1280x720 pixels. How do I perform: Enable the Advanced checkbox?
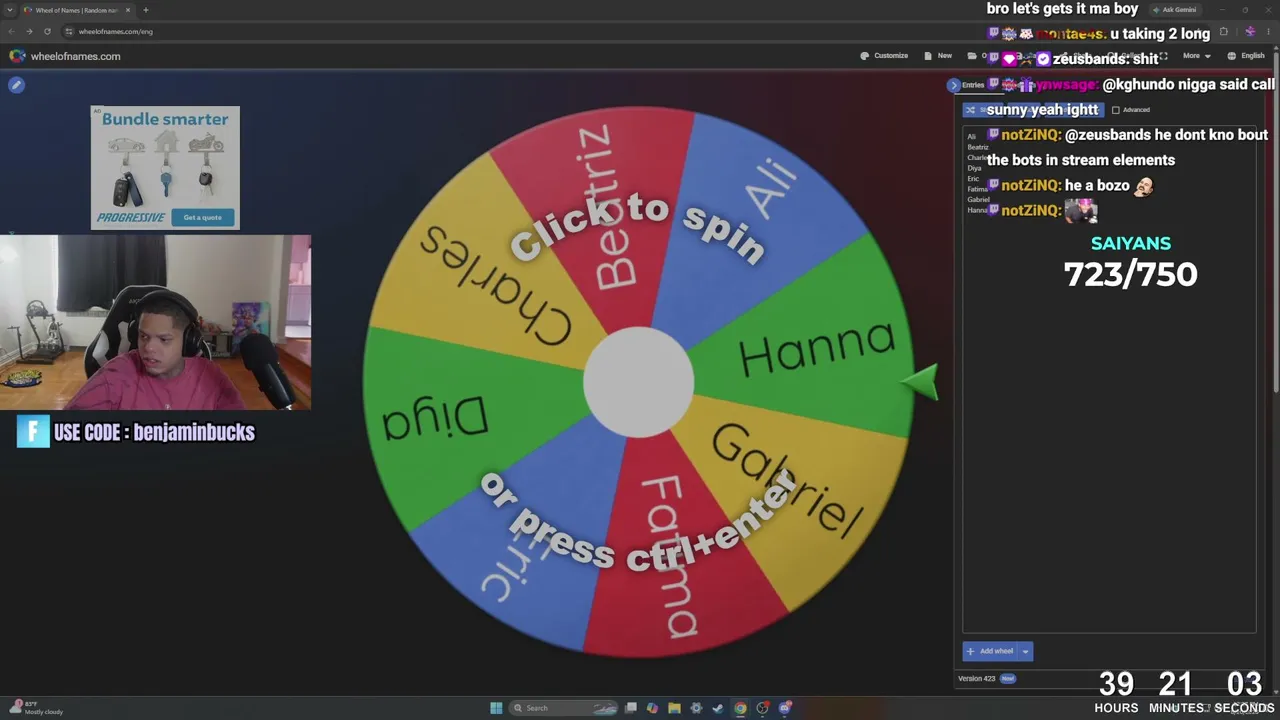[x=1116, y=110]
